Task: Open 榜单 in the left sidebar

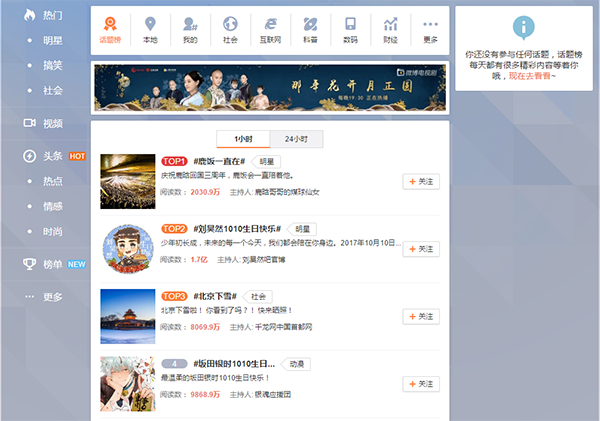Action: pyautogui.click(x=52, y=264)
